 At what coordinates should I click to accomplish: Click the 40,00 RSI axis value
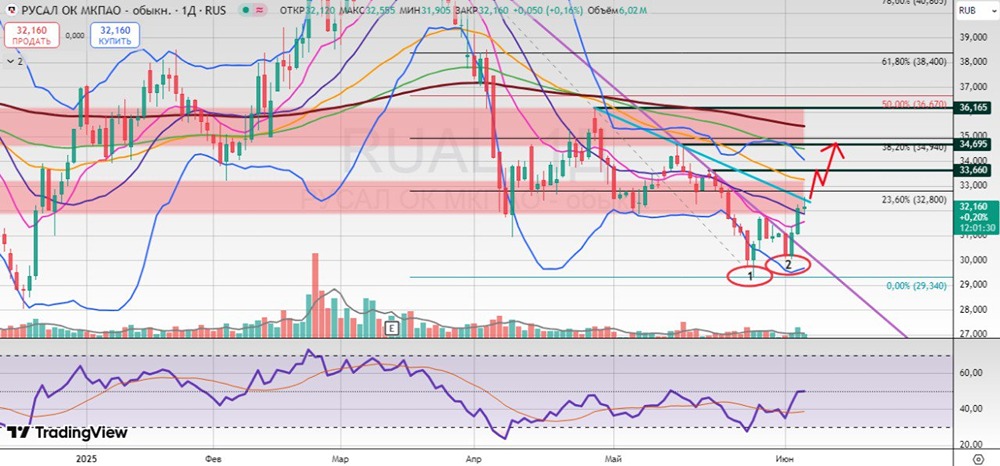973,409
